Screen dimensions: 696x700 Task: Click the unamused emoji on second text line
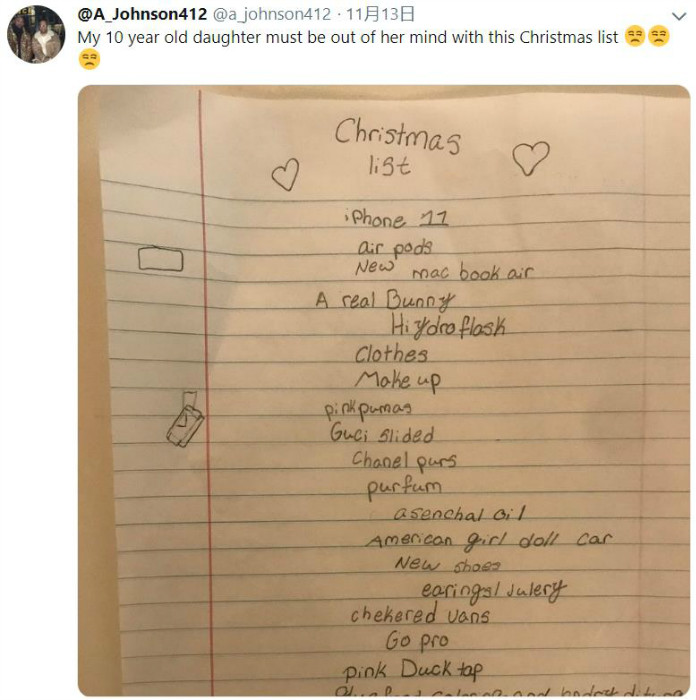click(89, 59)
